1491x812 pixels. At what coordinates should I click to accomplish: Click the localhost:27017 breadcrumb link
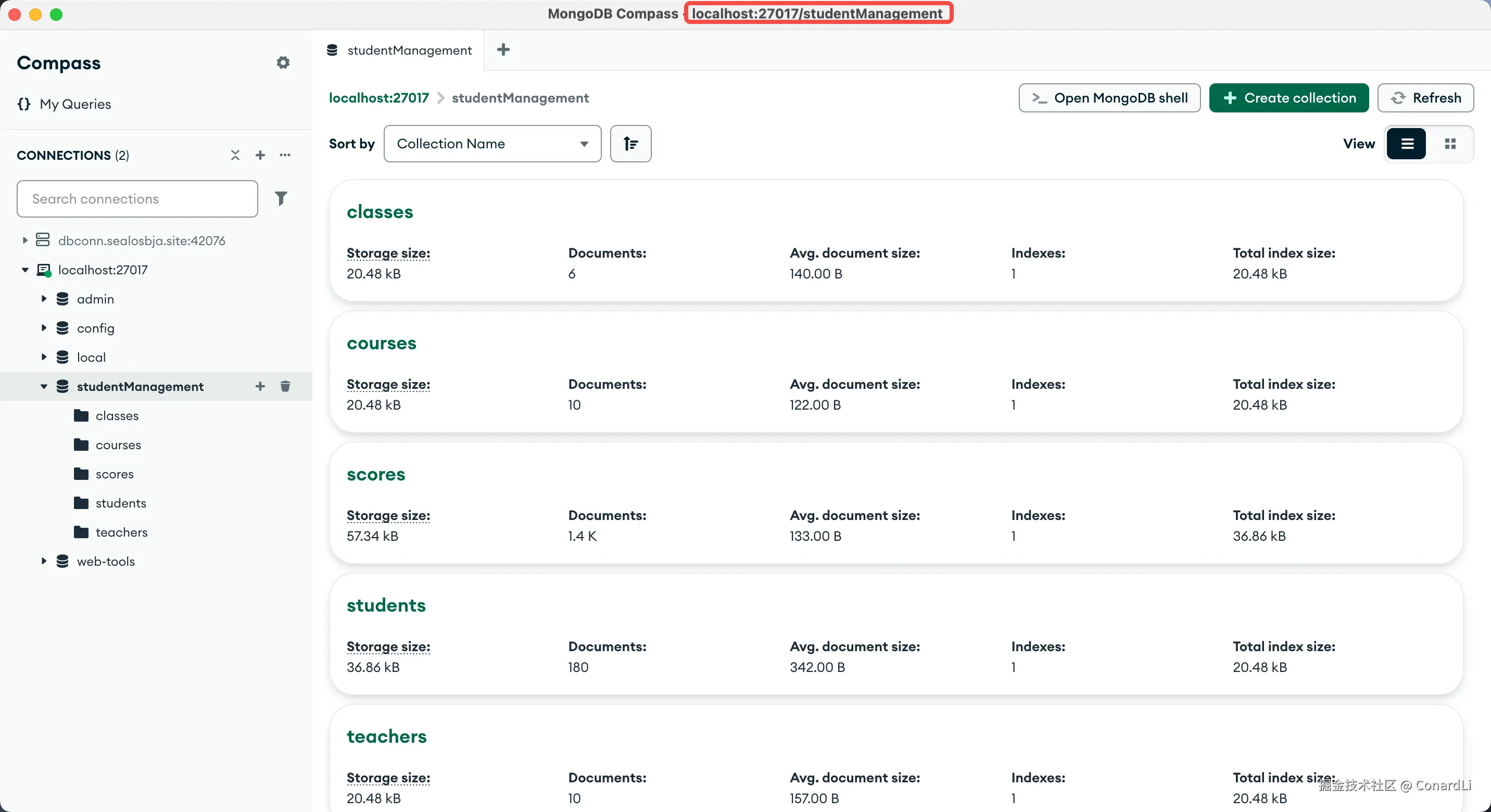378,98
